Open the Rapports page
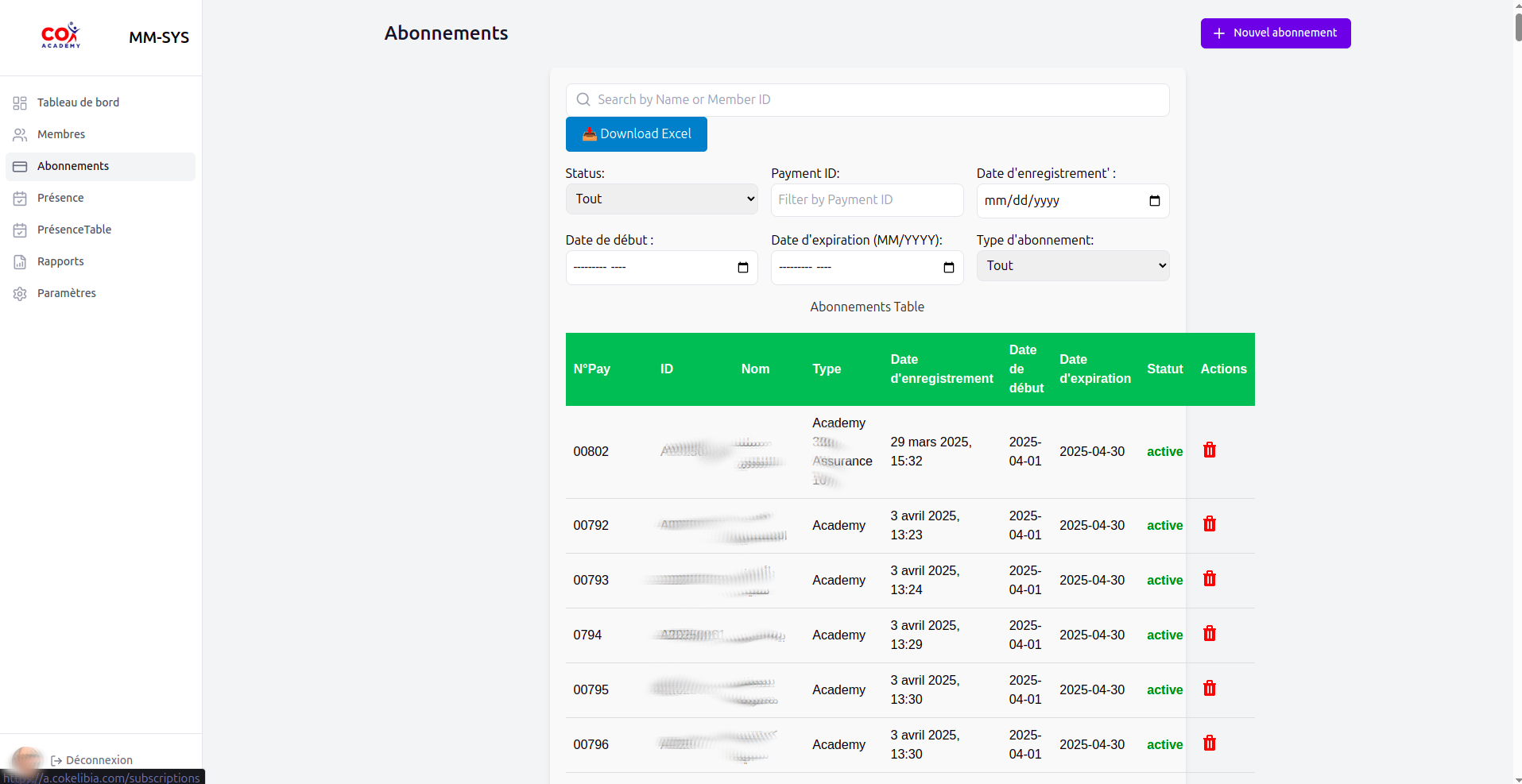The height and width of the screenshot is (784, 1522). 60,261
